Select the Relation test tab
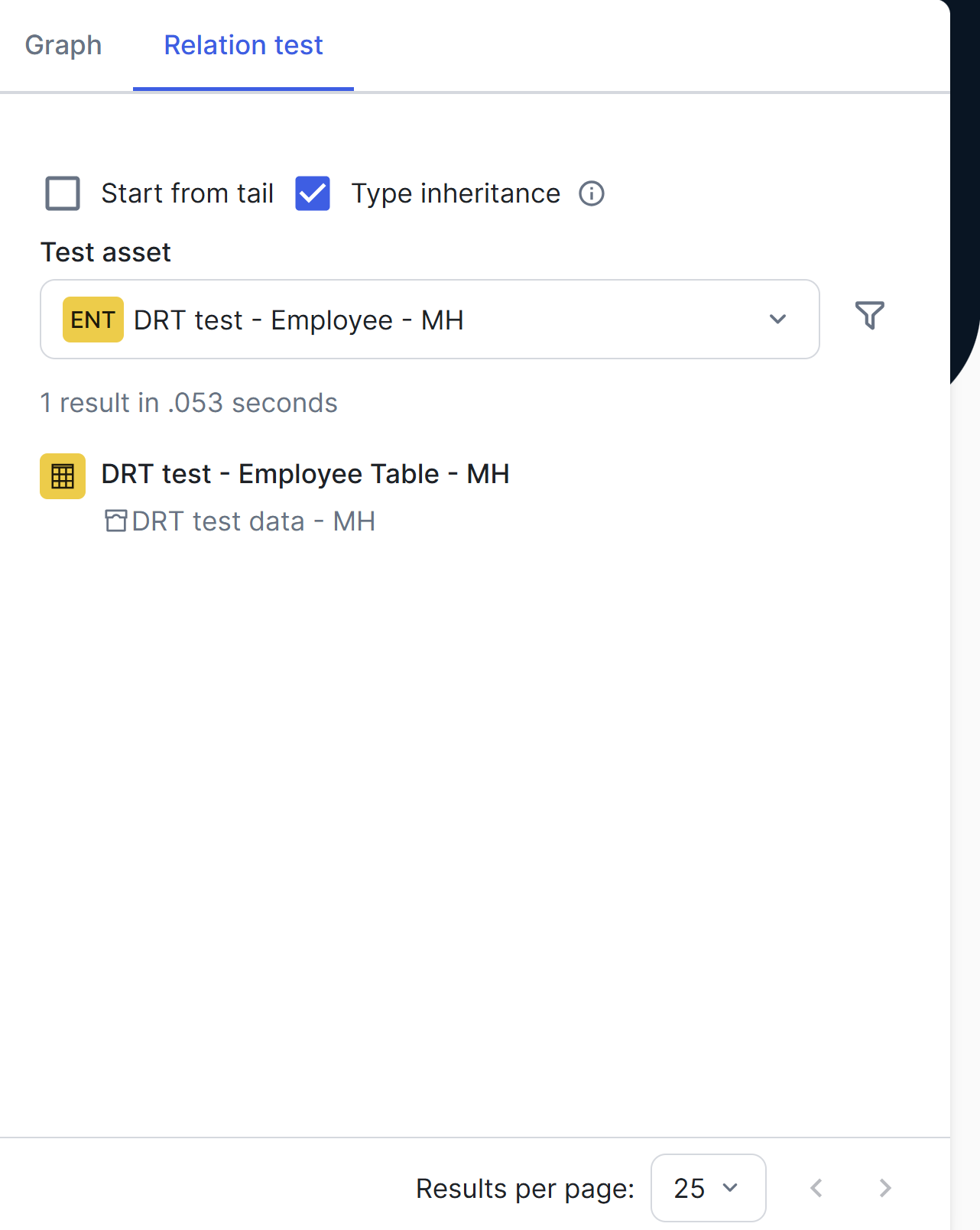The height and width of the screenshot is (1230, 980). (243, 45)
